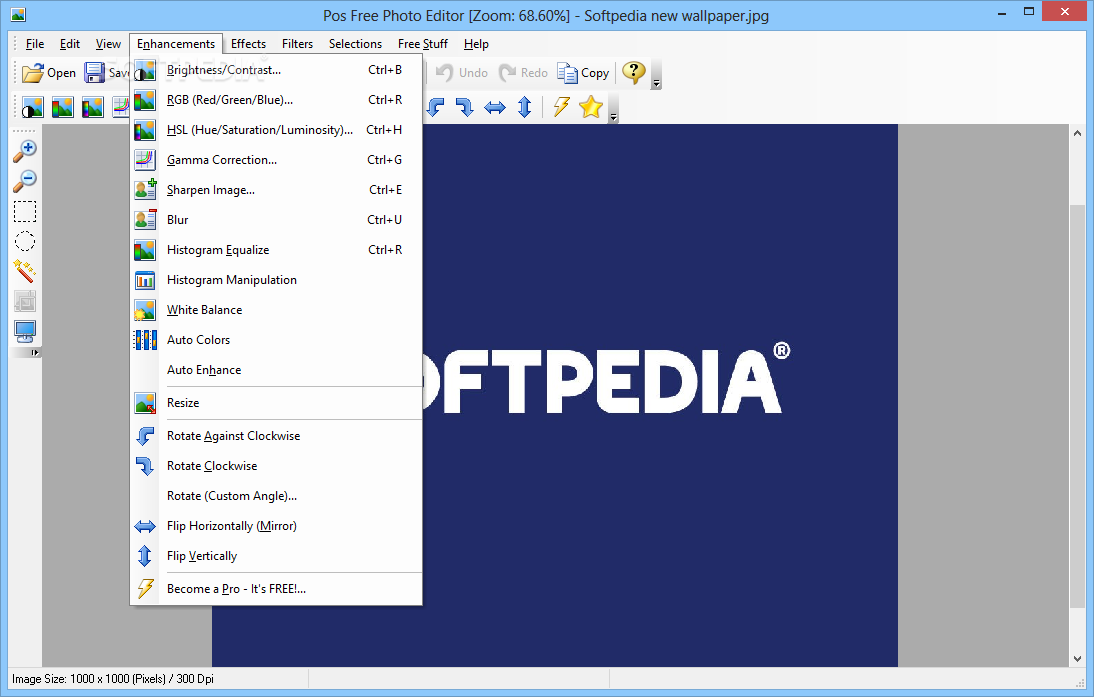Click the monitor screen tool icon
Screen dimensions: 1094x697
[25, 331]
